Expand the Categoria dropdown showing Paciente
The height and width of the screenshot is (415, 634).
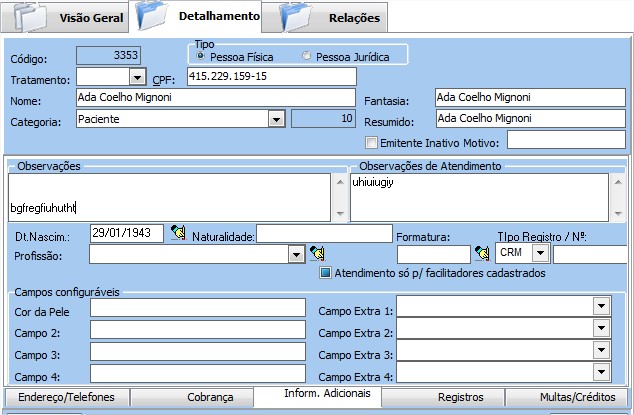(x=275, y=119)
